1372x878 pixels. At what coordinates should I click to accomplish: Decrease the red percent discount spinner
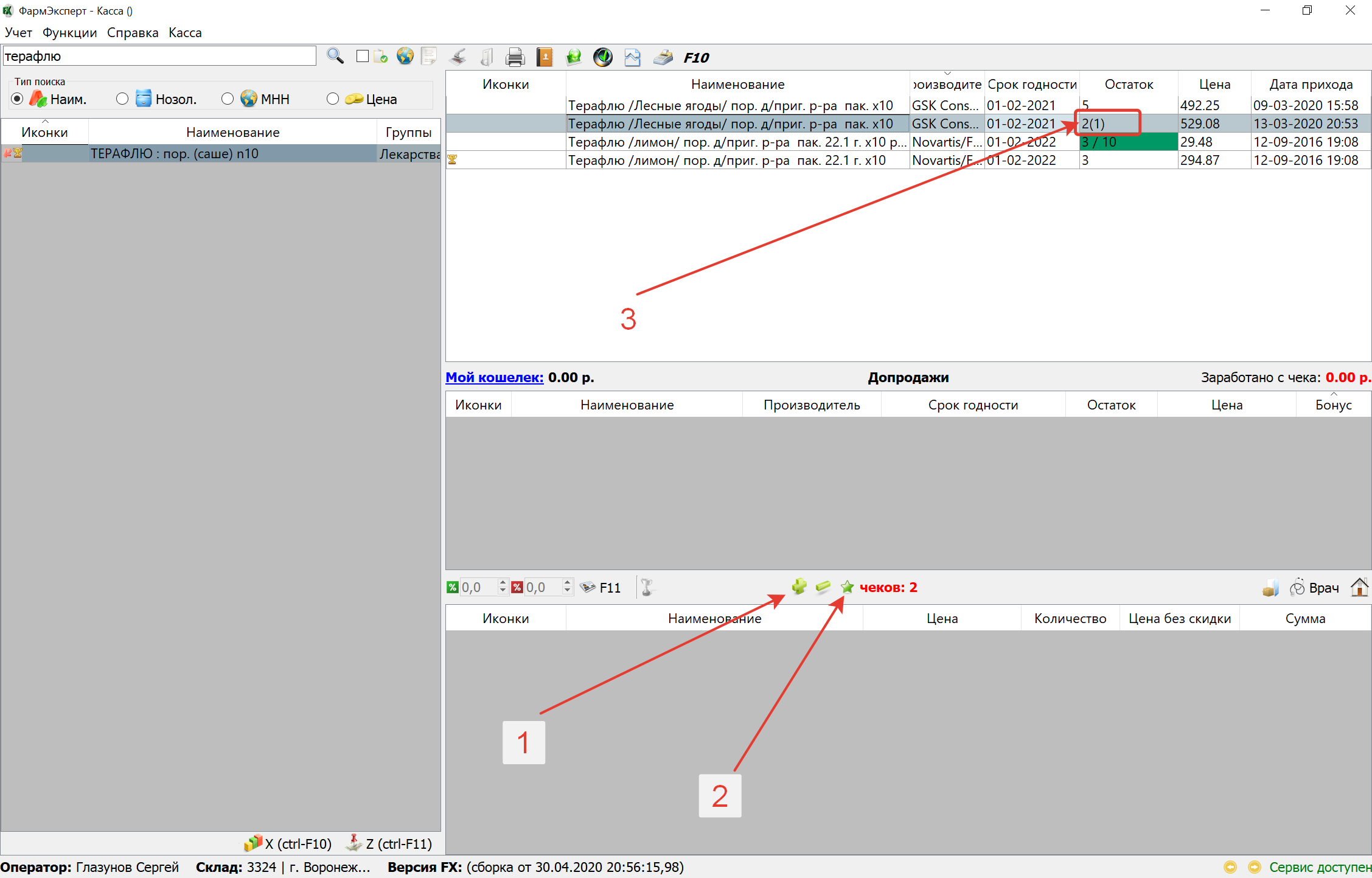tap(567, 591)
